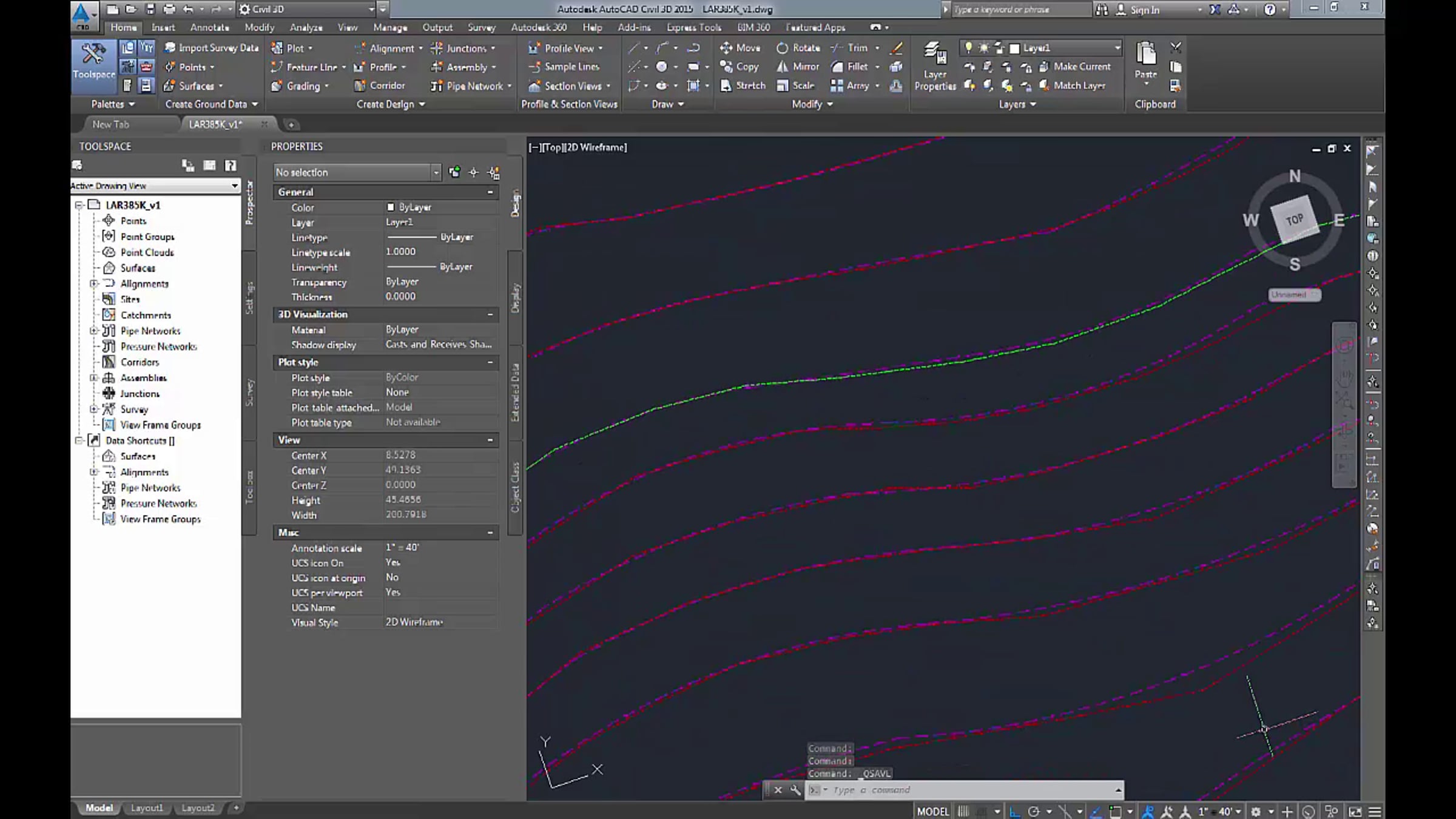1456x819 pixels.
Task: Click Quick Select icon in Properties
Action: pos(494,173)
